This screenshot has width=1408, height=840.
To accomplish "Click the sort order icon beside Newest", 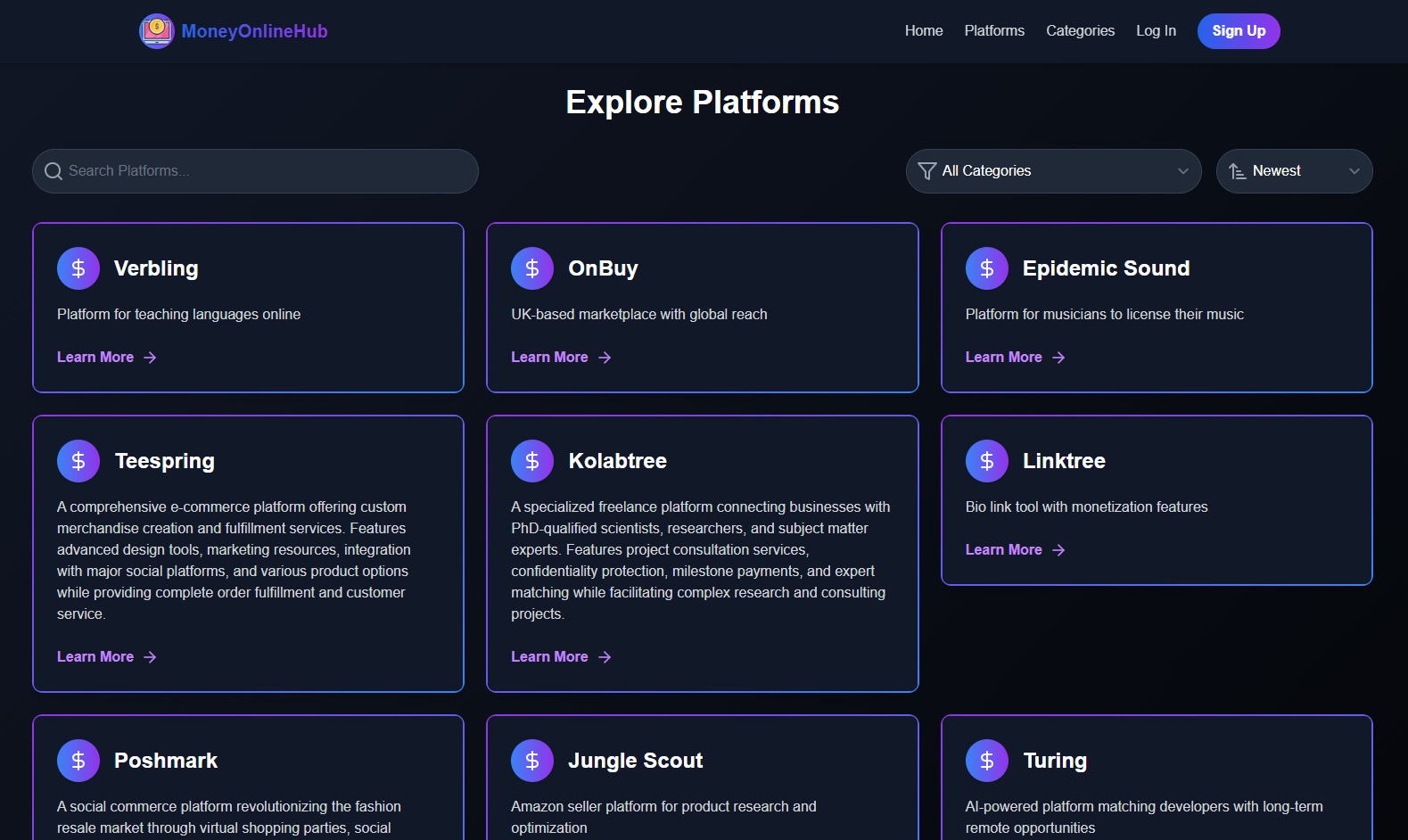I will pos(1237,171).
